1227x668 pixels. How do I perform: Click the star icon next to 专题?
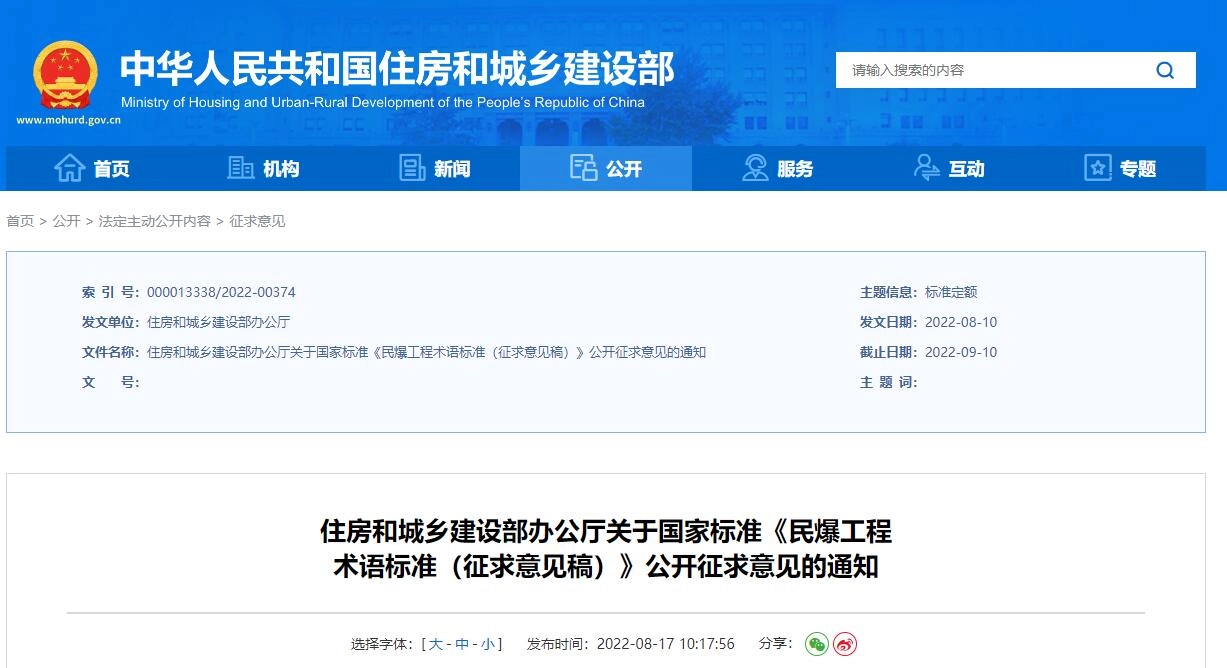[1096, 168]
